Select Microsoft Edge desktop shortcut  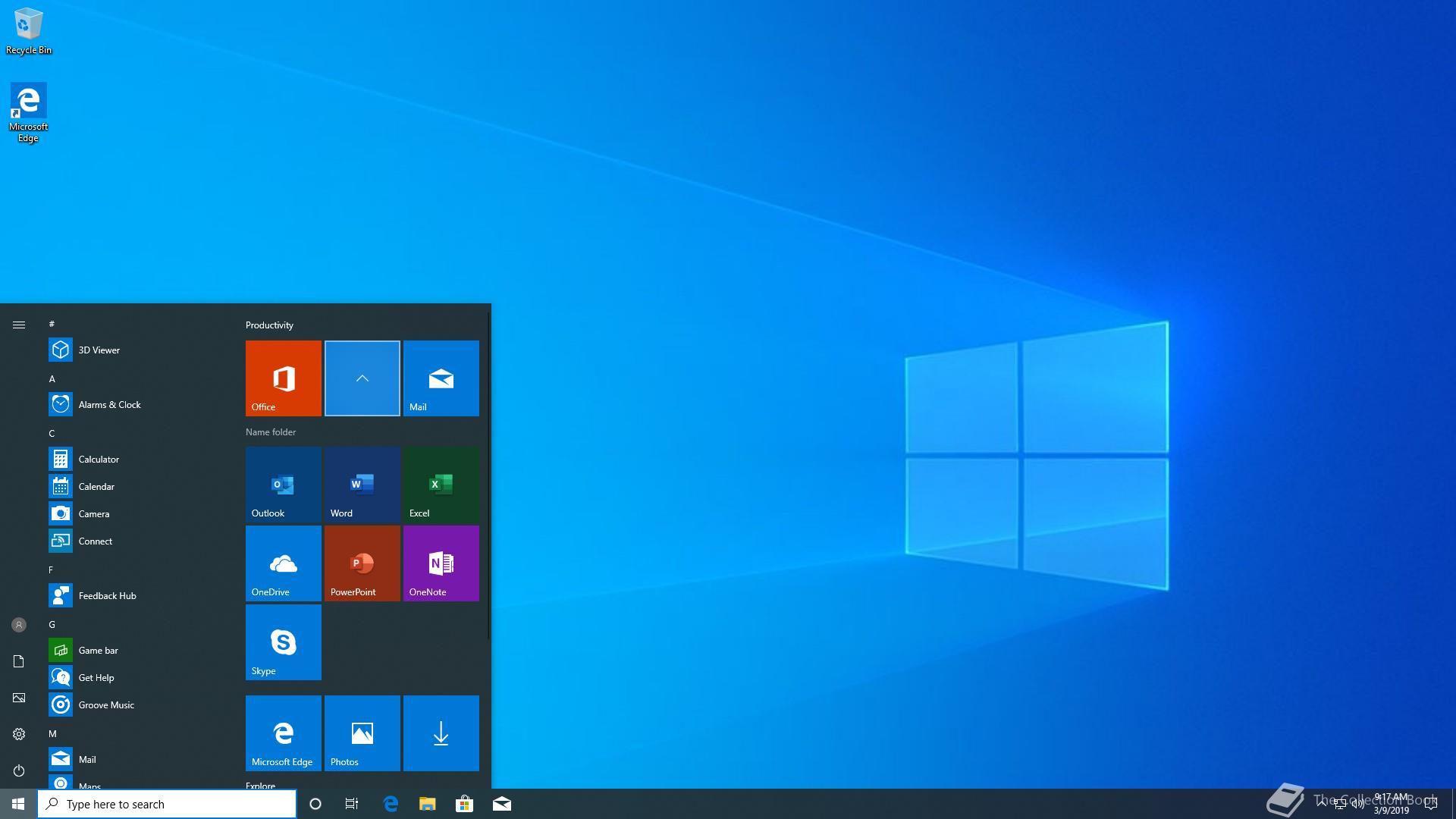[x=28, y=113]
